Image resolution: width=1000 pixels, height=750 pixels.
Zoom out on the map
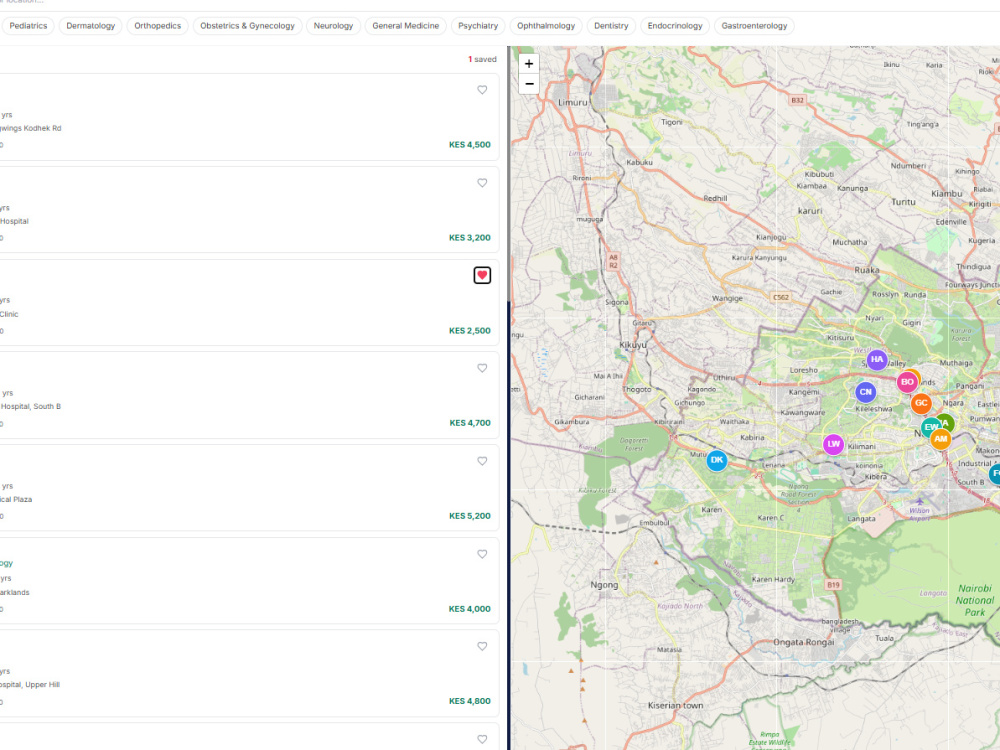pyautogui.click(x=529, y=84)
